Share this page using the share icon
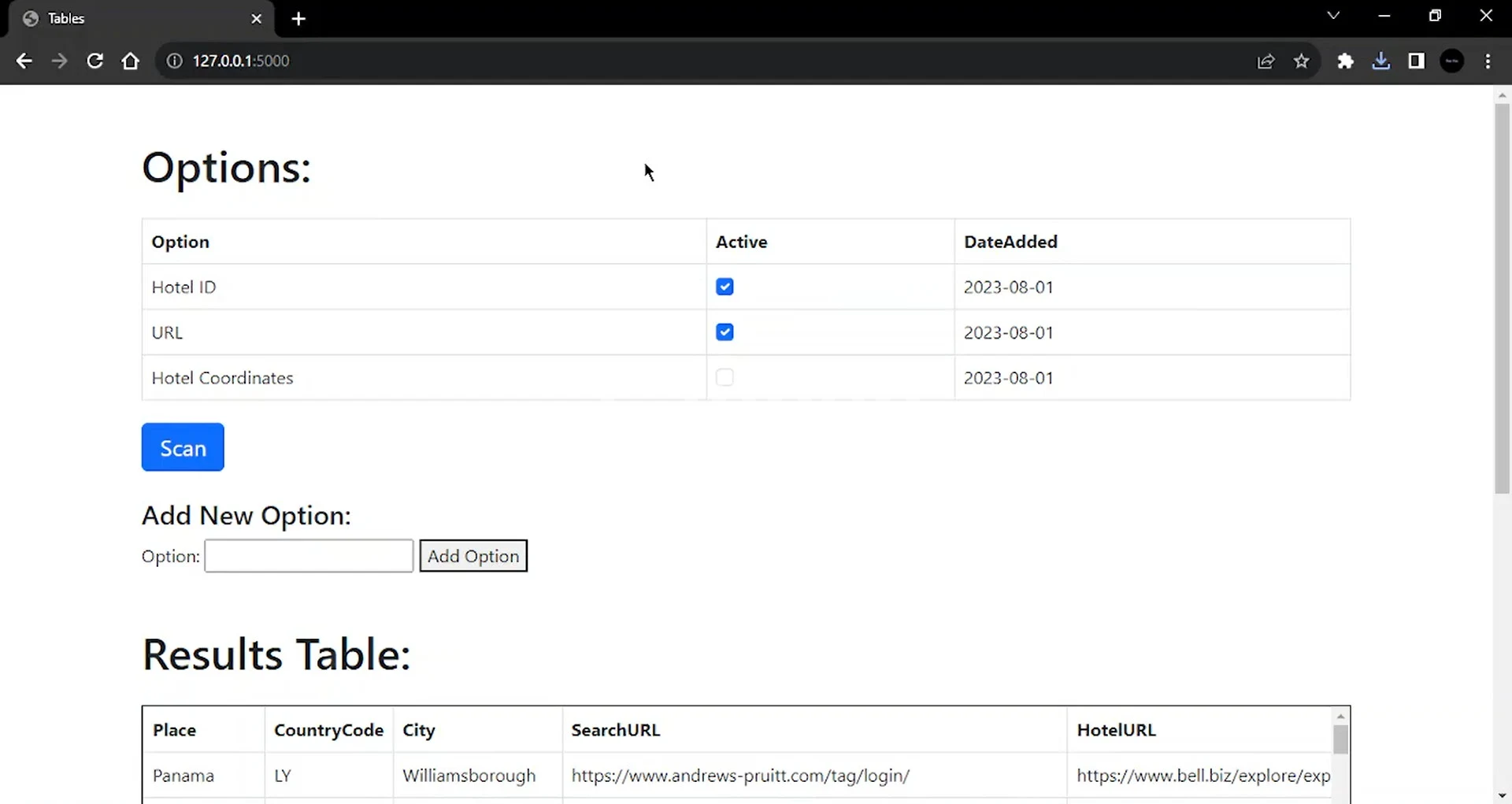The image size is (1512, 804). (x=1266, y=61)
